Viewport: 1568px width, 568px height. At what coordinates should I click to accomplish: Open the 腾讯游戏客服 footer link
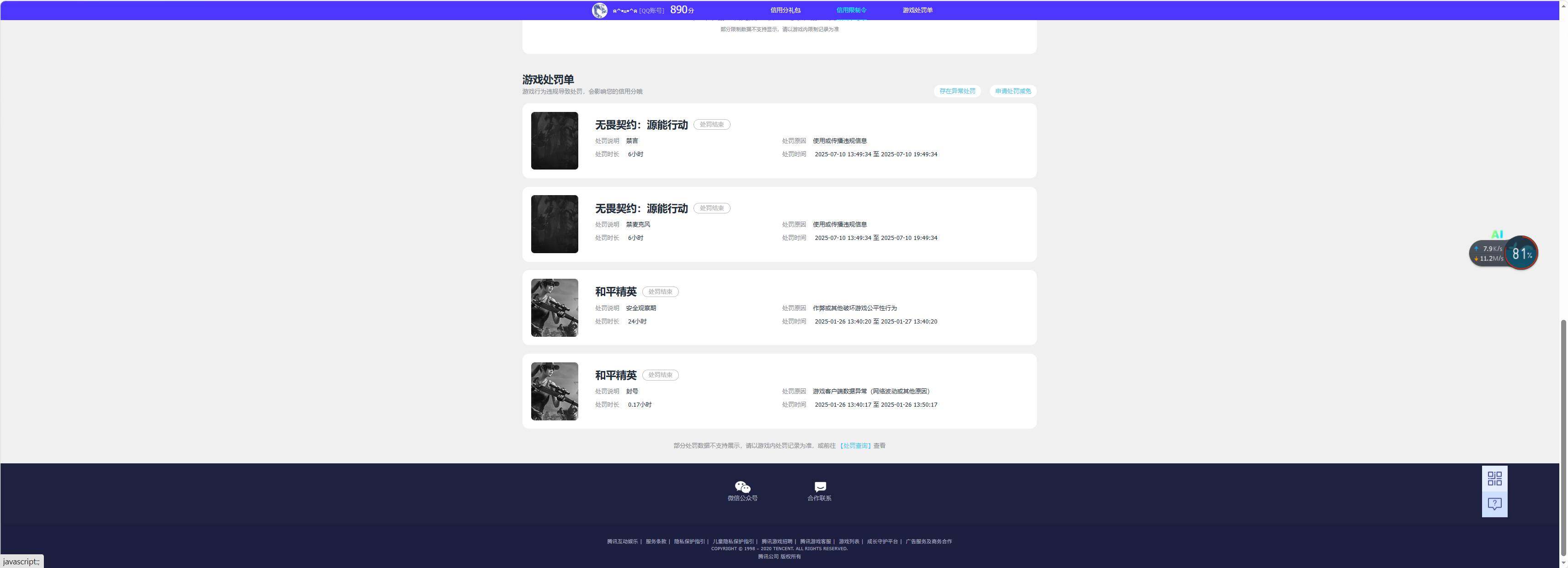point(815,541)
